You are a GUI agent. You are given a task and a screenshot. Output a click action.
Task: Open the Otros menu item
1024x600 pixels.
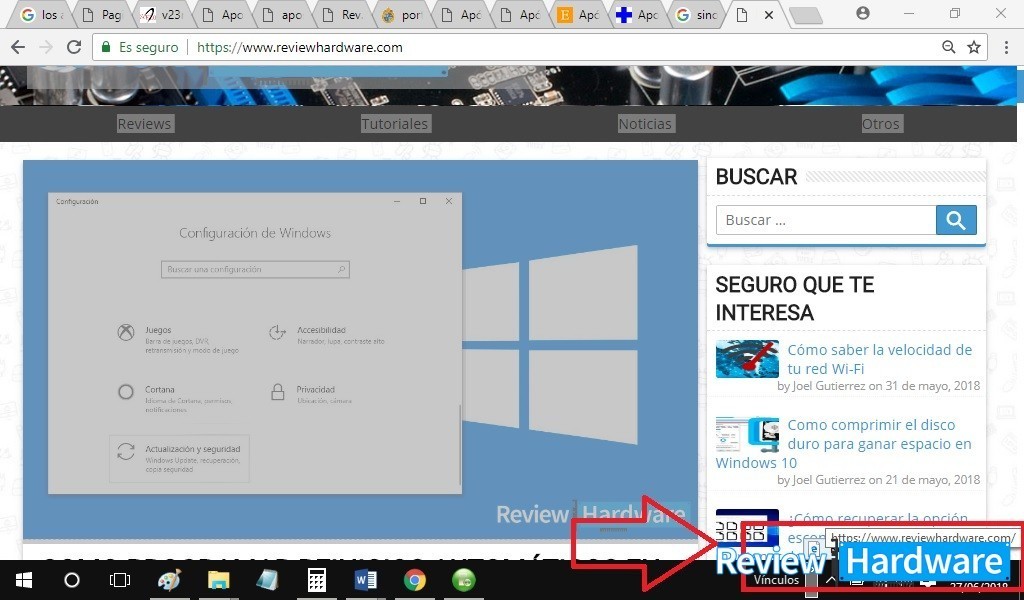click(880, 123)
